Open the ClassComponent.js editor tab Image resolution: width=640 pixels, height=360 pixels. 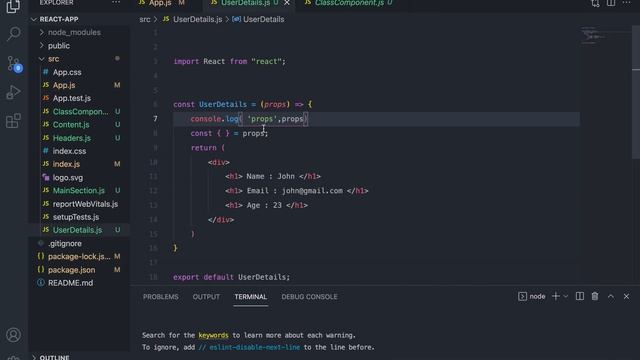point(349,3)
